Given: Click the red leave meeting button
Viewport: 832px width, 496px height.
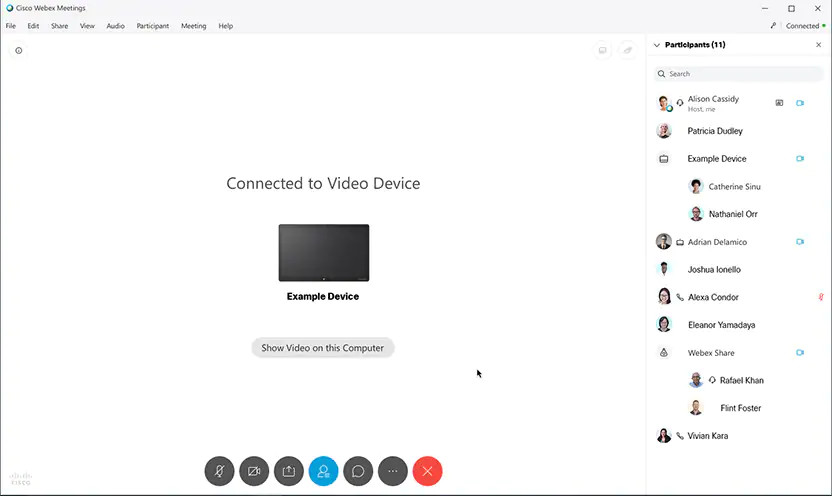Looking at the screenshot, I should point(427,471).
